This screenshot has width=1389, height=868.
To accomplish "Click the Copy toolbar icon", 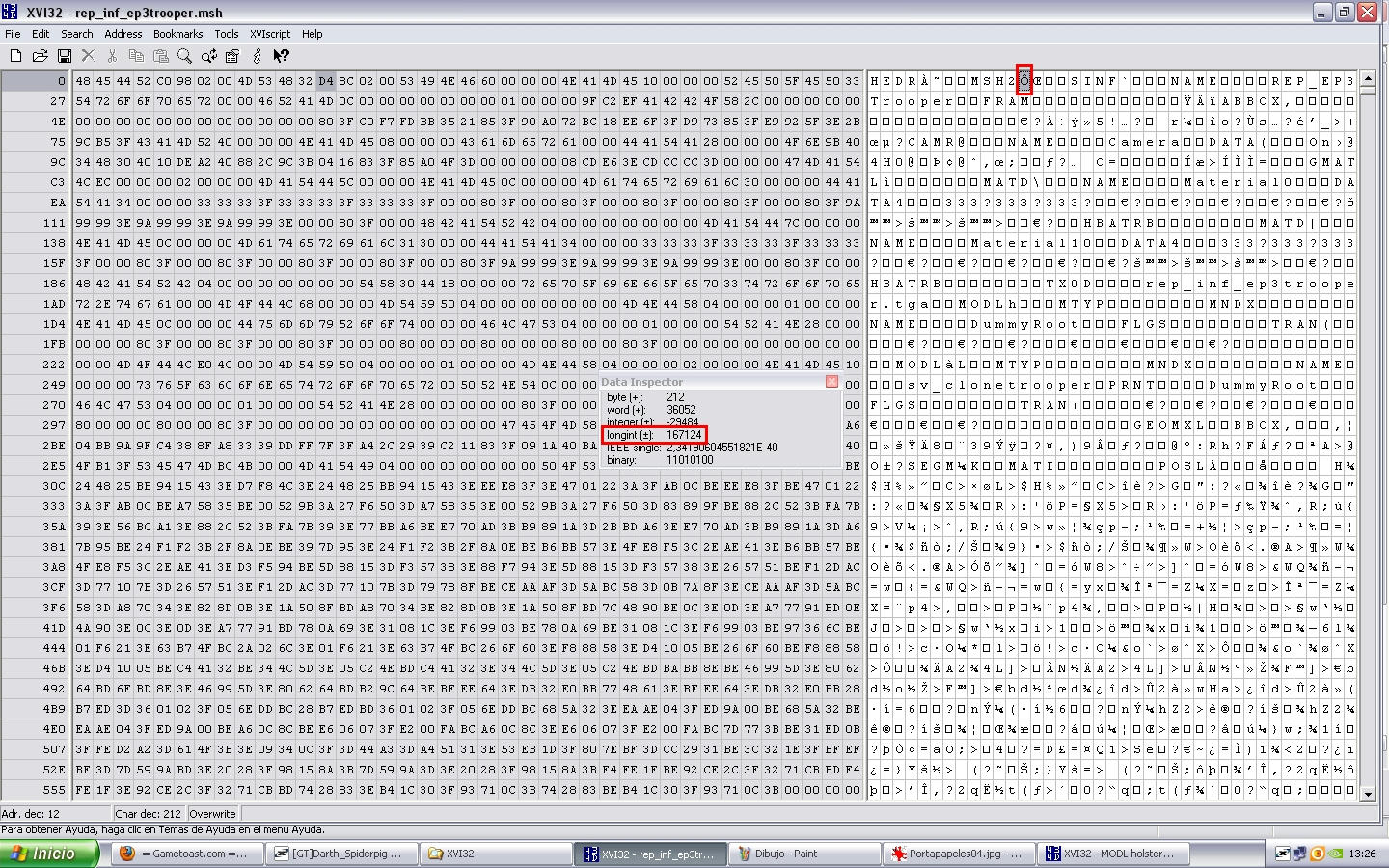I will pos(136,56).
